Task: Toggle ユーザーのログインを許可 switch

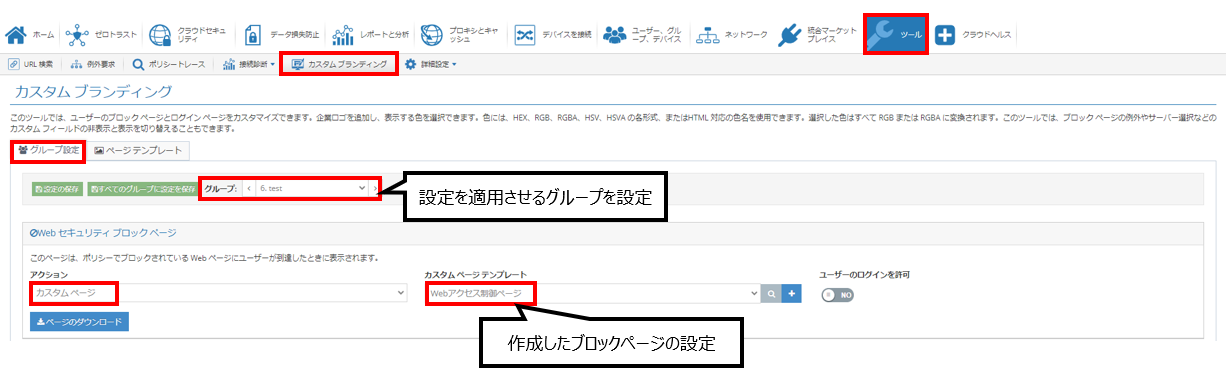Action: 837,295
